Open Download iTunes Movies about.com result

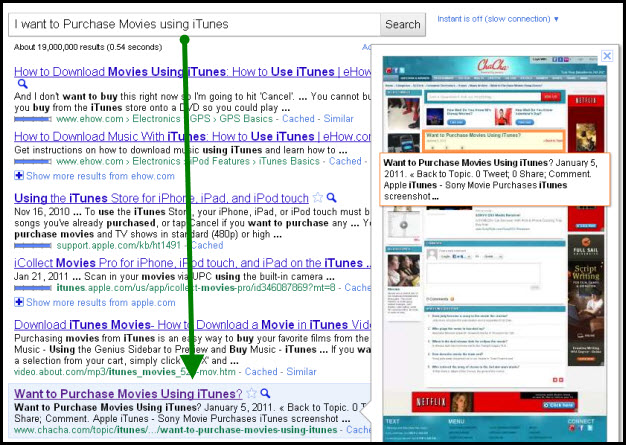192,325
